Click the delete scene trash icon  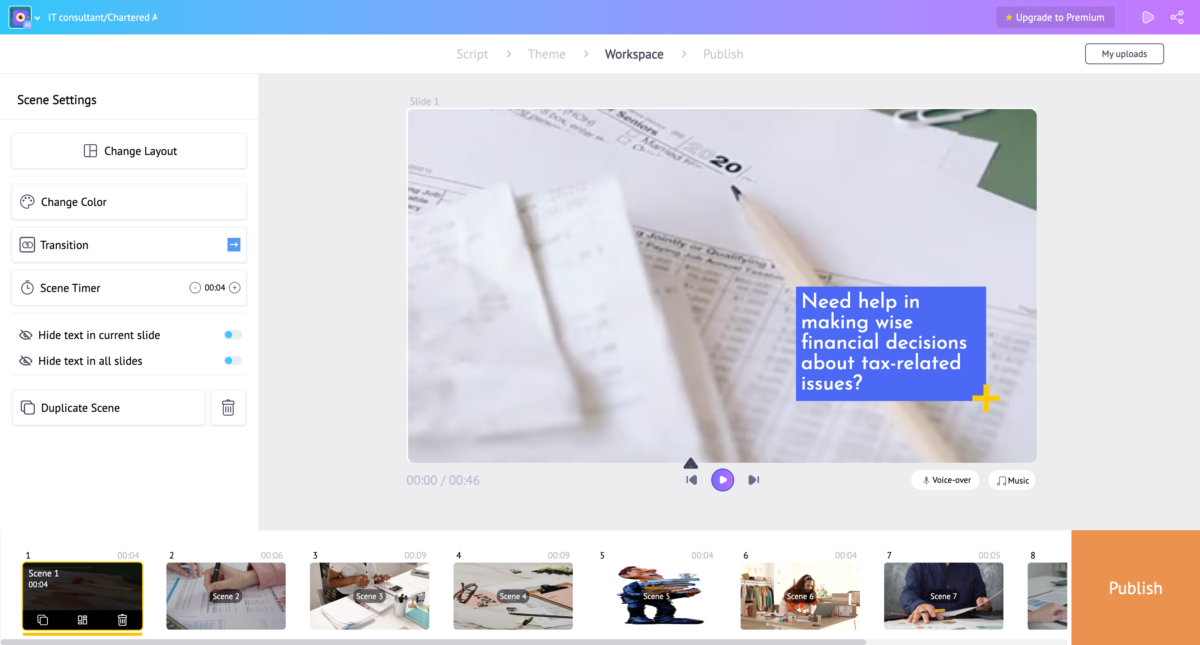(x=228, y=408)
